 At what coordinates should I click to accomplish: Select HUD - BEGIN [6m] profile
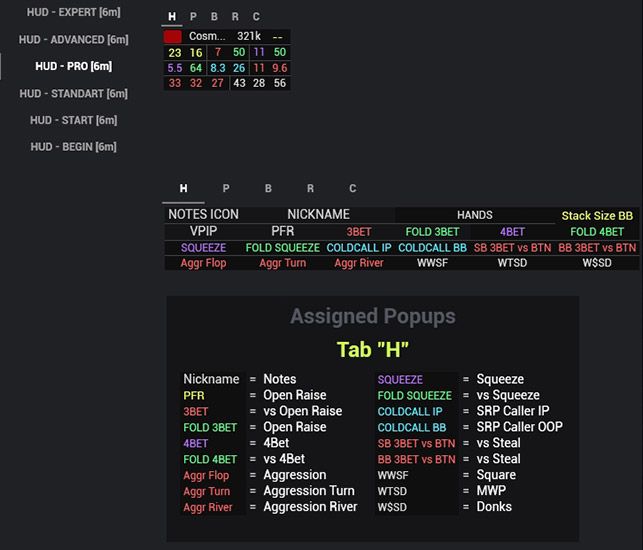pyautogui.click(x=74, y=147)
